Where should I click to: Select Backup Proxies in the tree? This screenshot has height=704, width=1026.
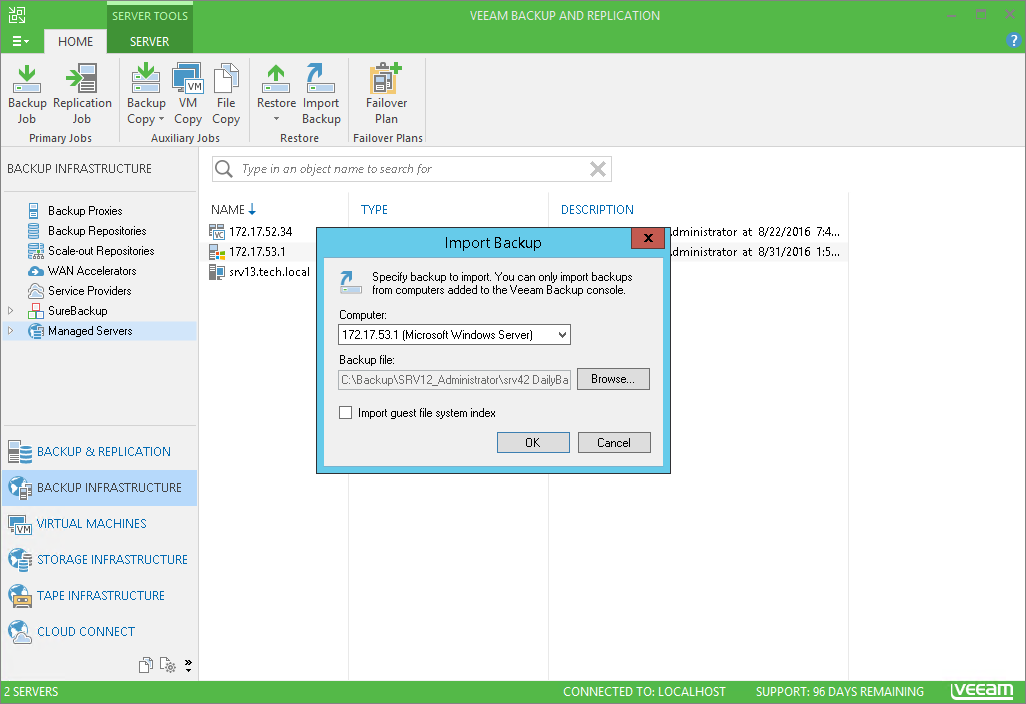(x=85, y=211)
